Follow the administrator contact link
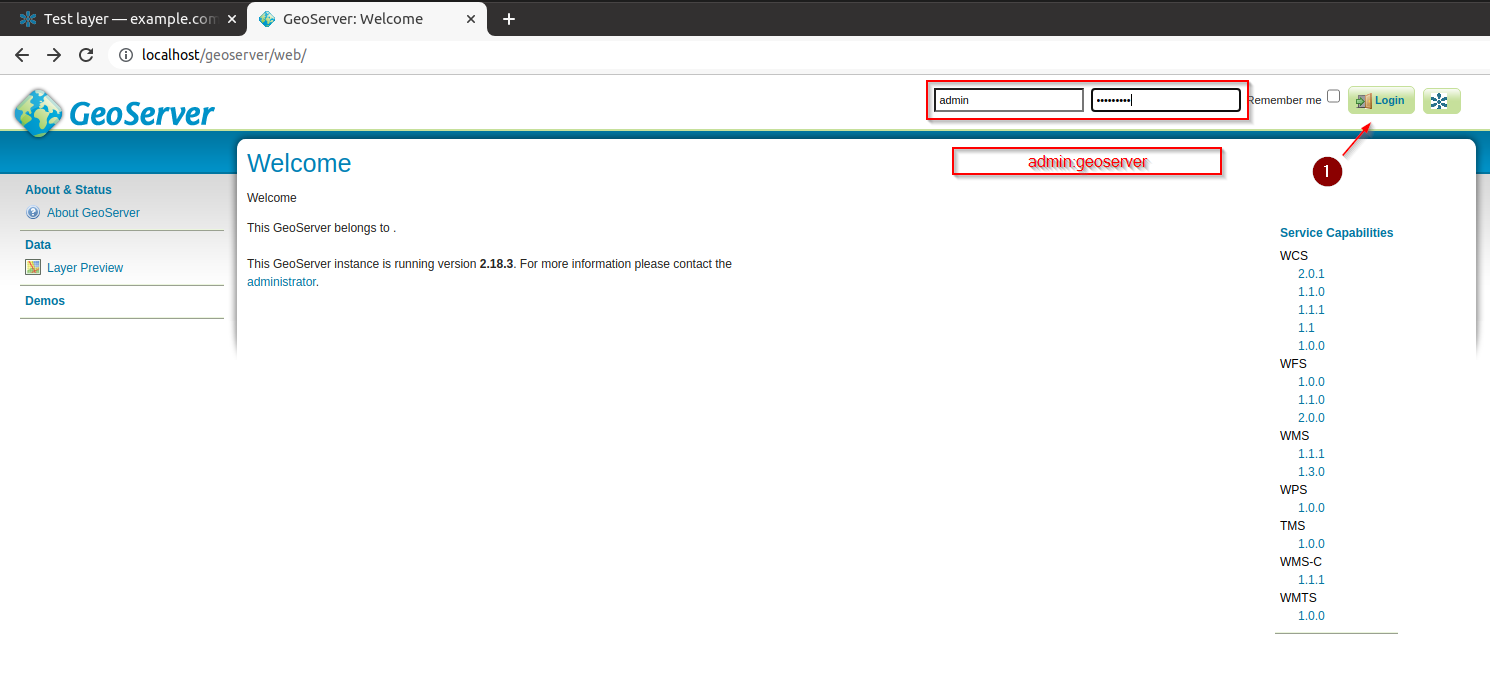Viewport: 1490px width, 681px height. (x=281, y=282)
